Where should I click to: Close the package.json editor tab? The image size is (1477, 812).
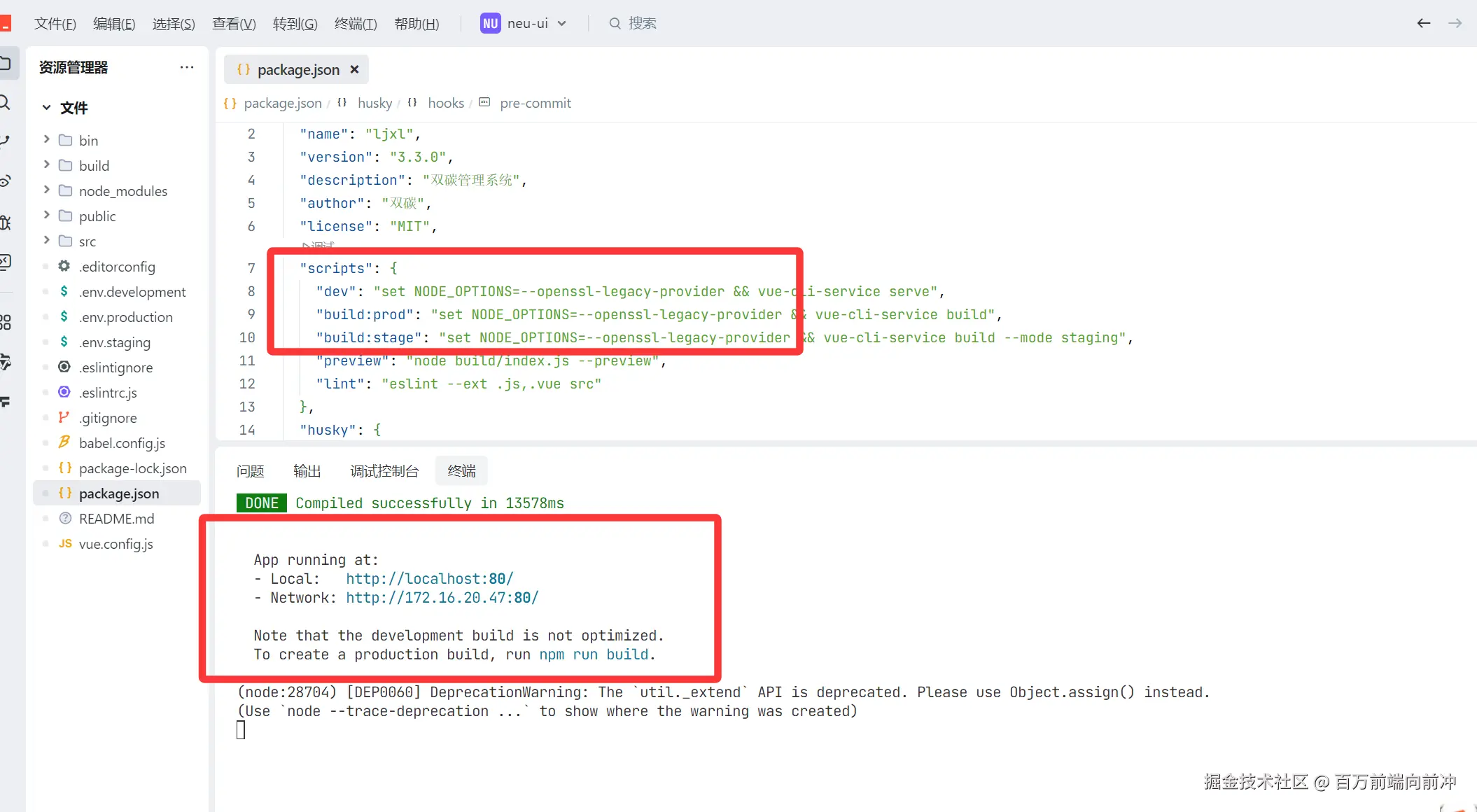tap(354, 69)
